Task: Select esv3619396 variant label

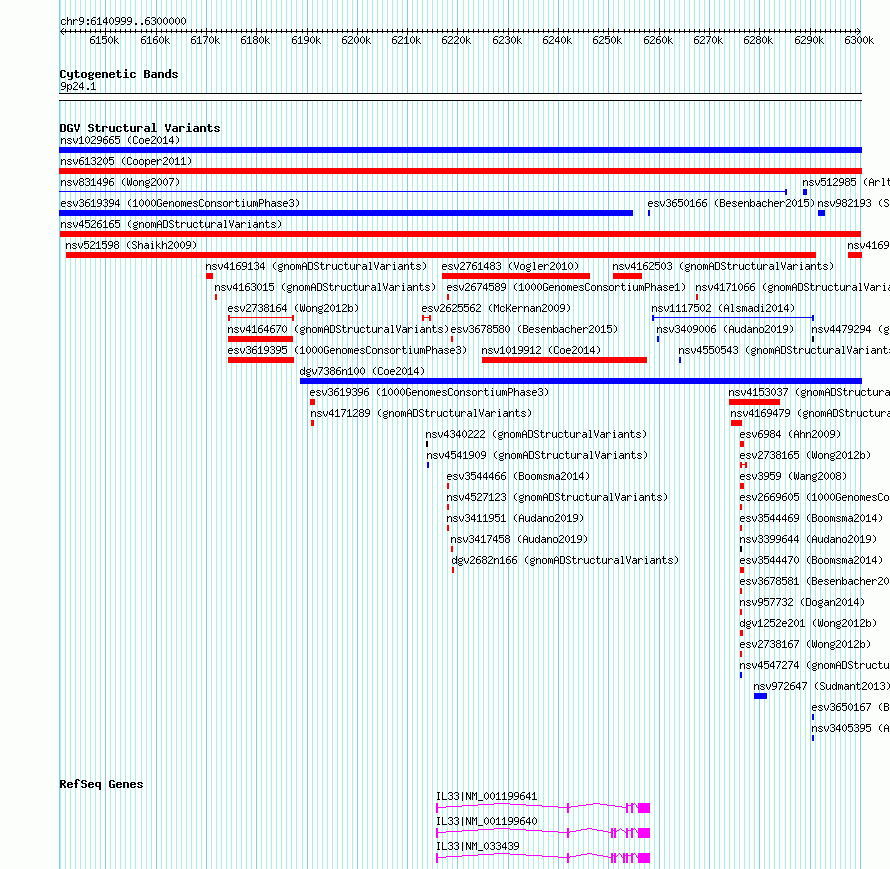Action: [429, 392]
